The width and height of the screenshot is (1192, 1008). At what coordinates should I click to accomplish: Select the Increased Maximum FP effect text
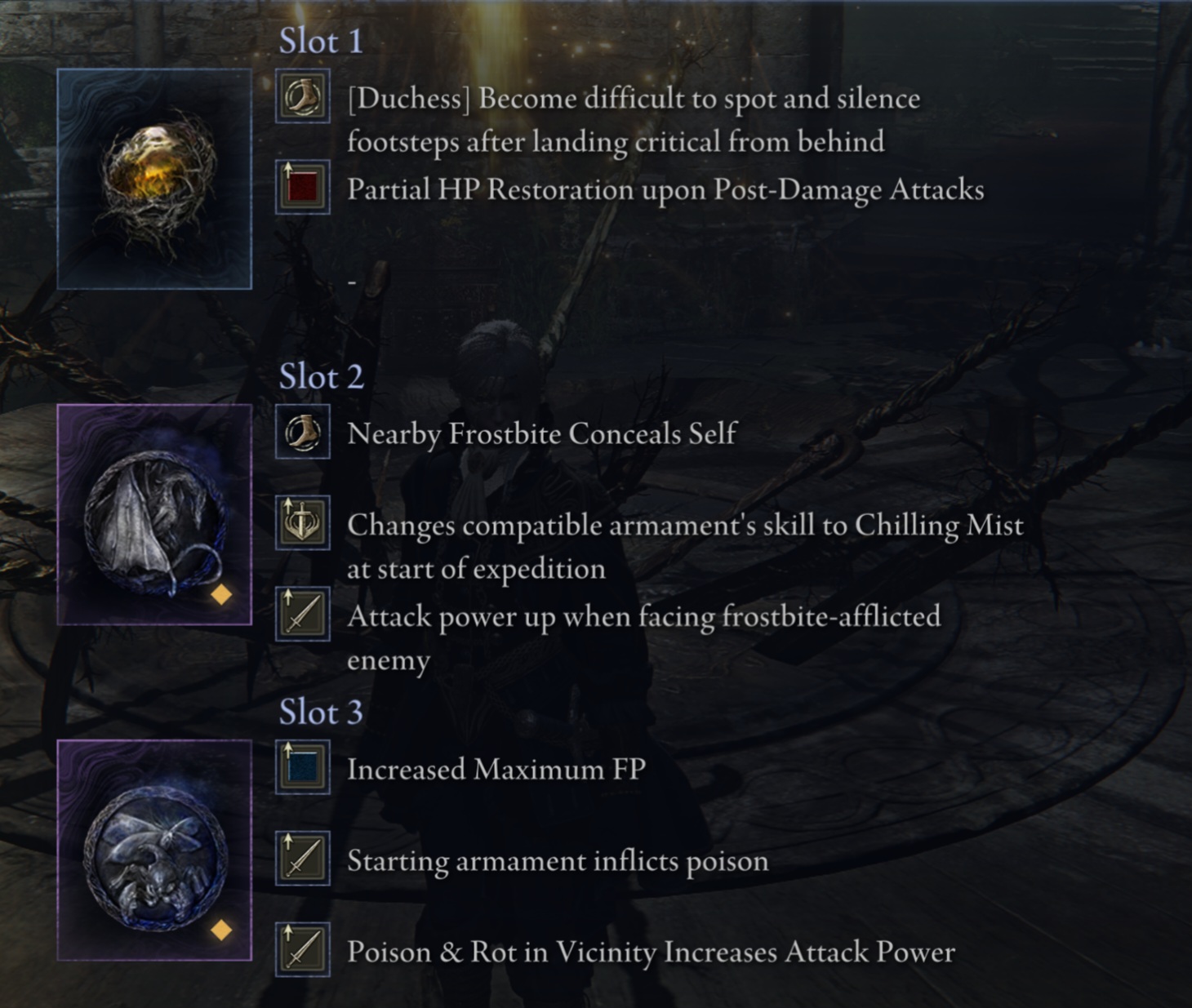496,770
